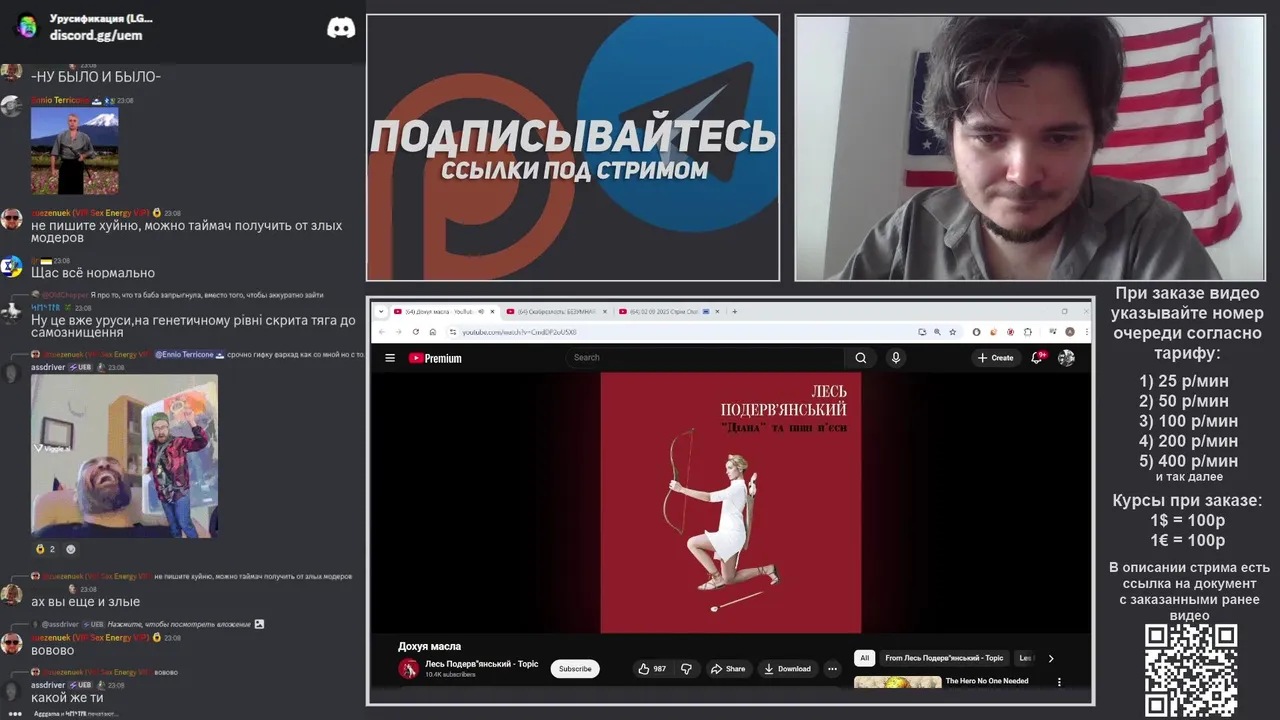1280x720 pixels.
Task: Open a new browser tab
Action: [x=734, y=311]
